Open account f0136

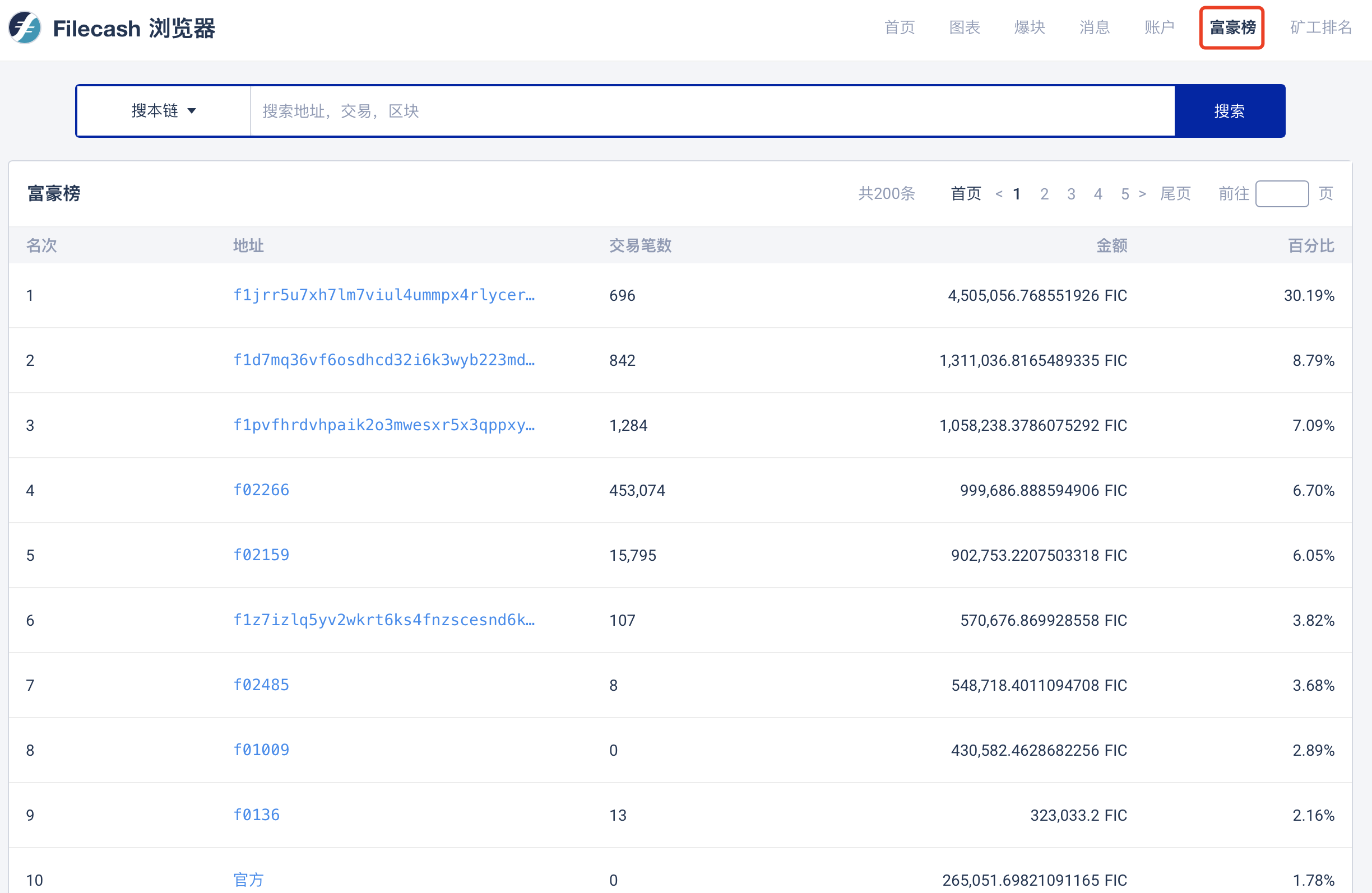(x=256, y=815)
